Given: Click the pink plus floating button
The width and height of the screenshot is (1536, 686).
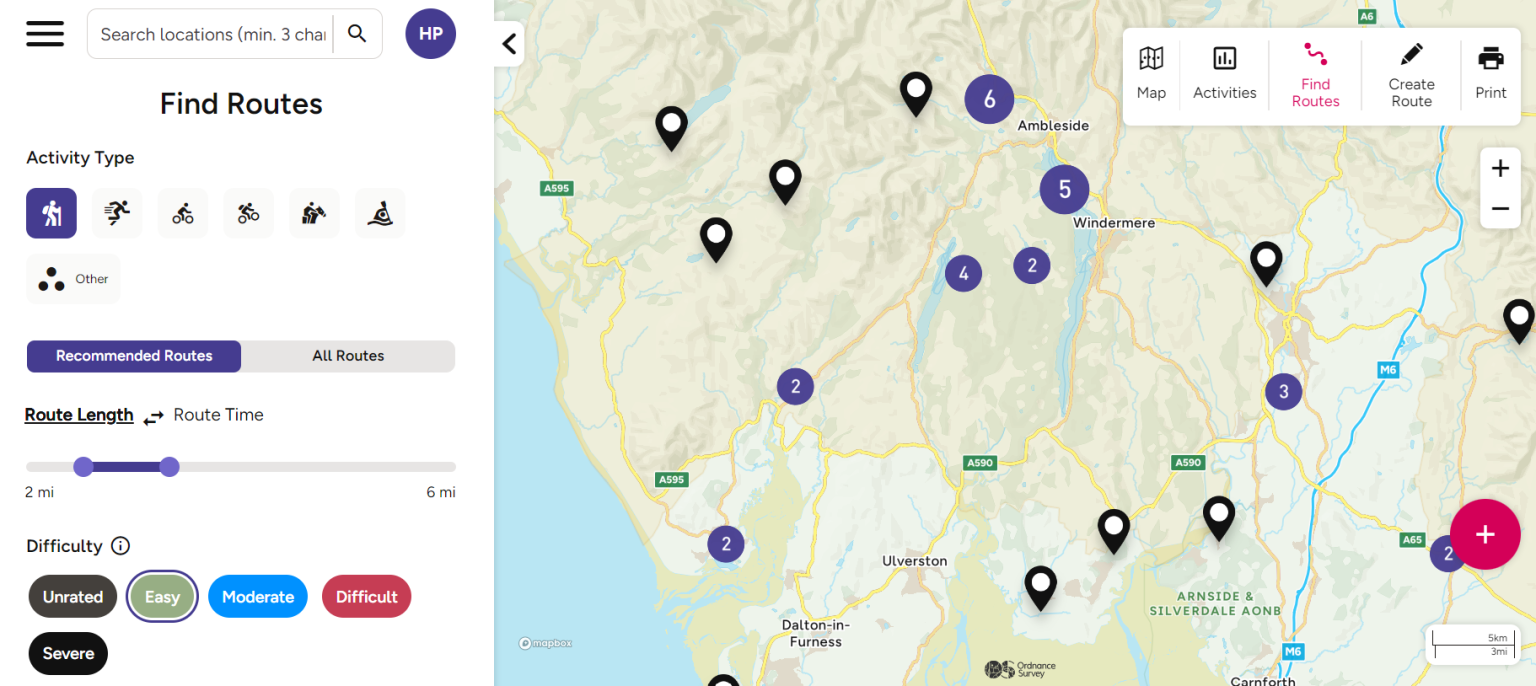Looking at the screenshot, I should (x=1485, y=534).
